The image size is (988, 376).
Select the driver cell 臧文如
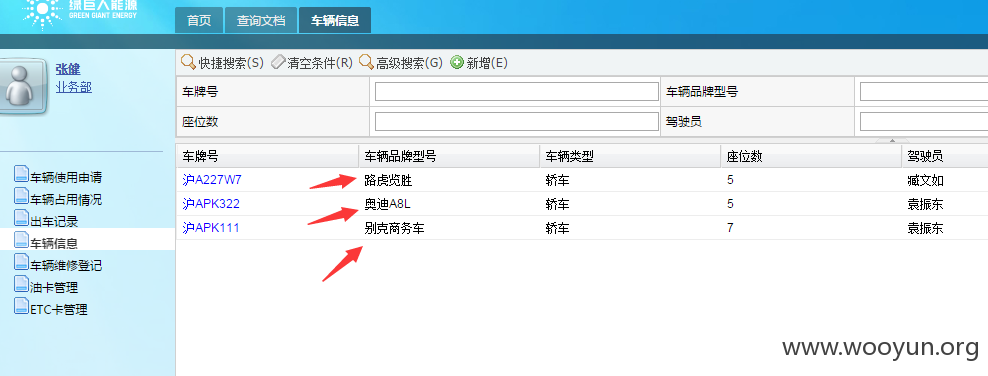coord(925,181)
